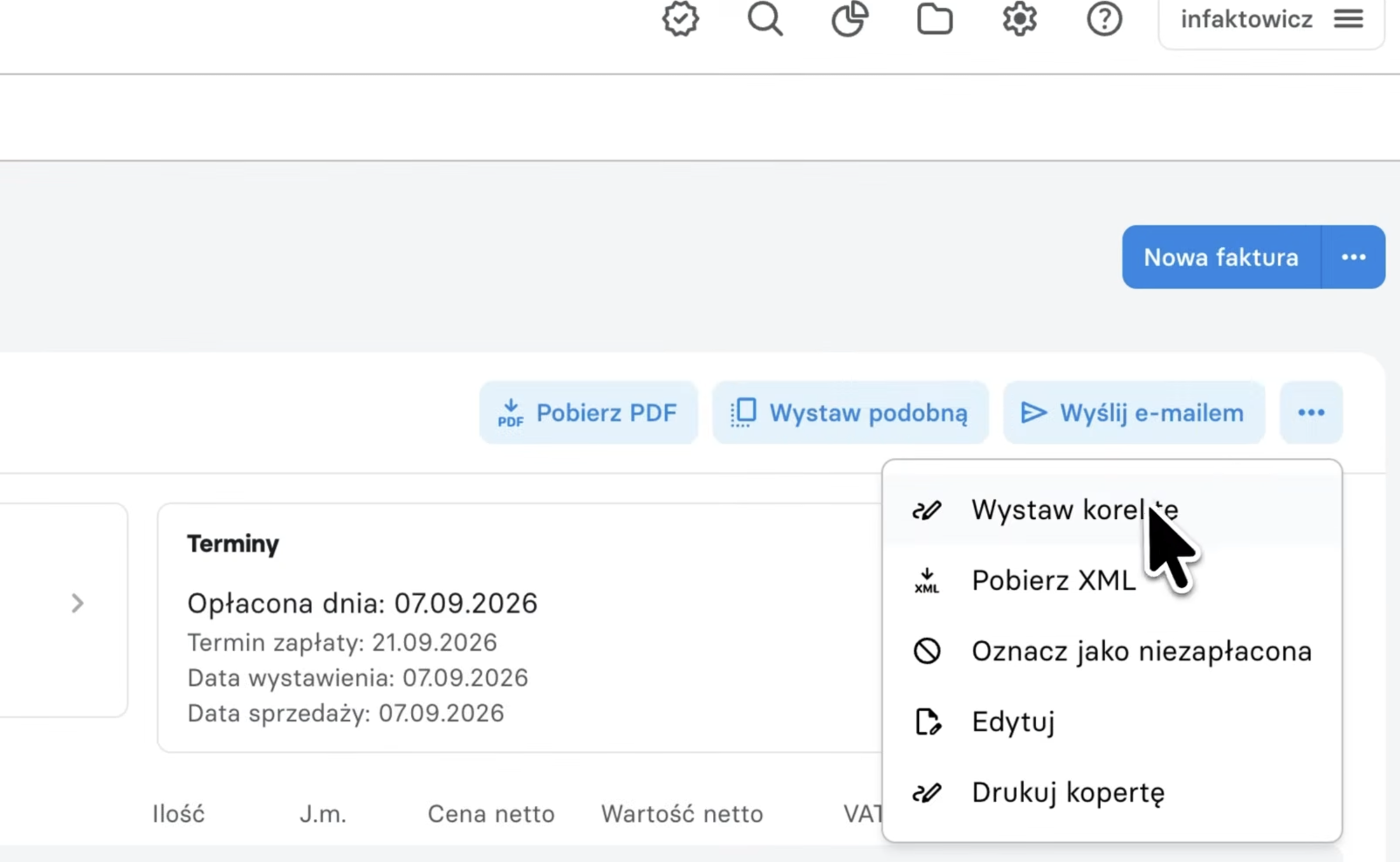The image size is (1400, 862).
Task: Open reports via the pie chart icon
Action: pos(850,19)
